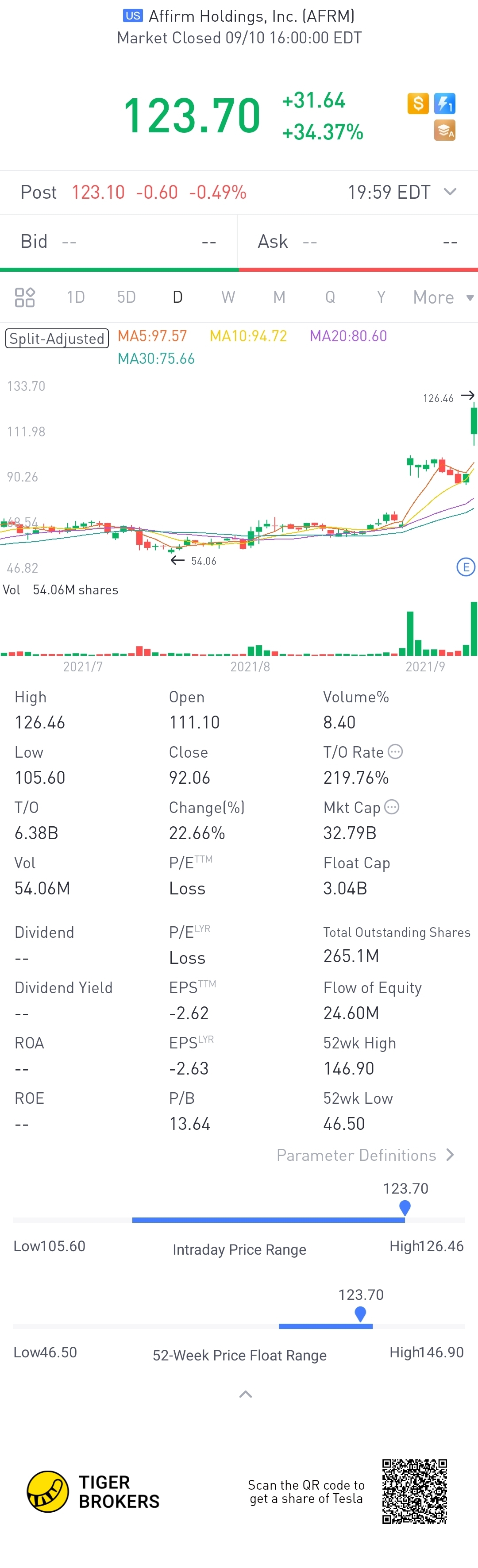
Task: Tap the Mkt Cap value 32.79B
Action: pos(350,833)
